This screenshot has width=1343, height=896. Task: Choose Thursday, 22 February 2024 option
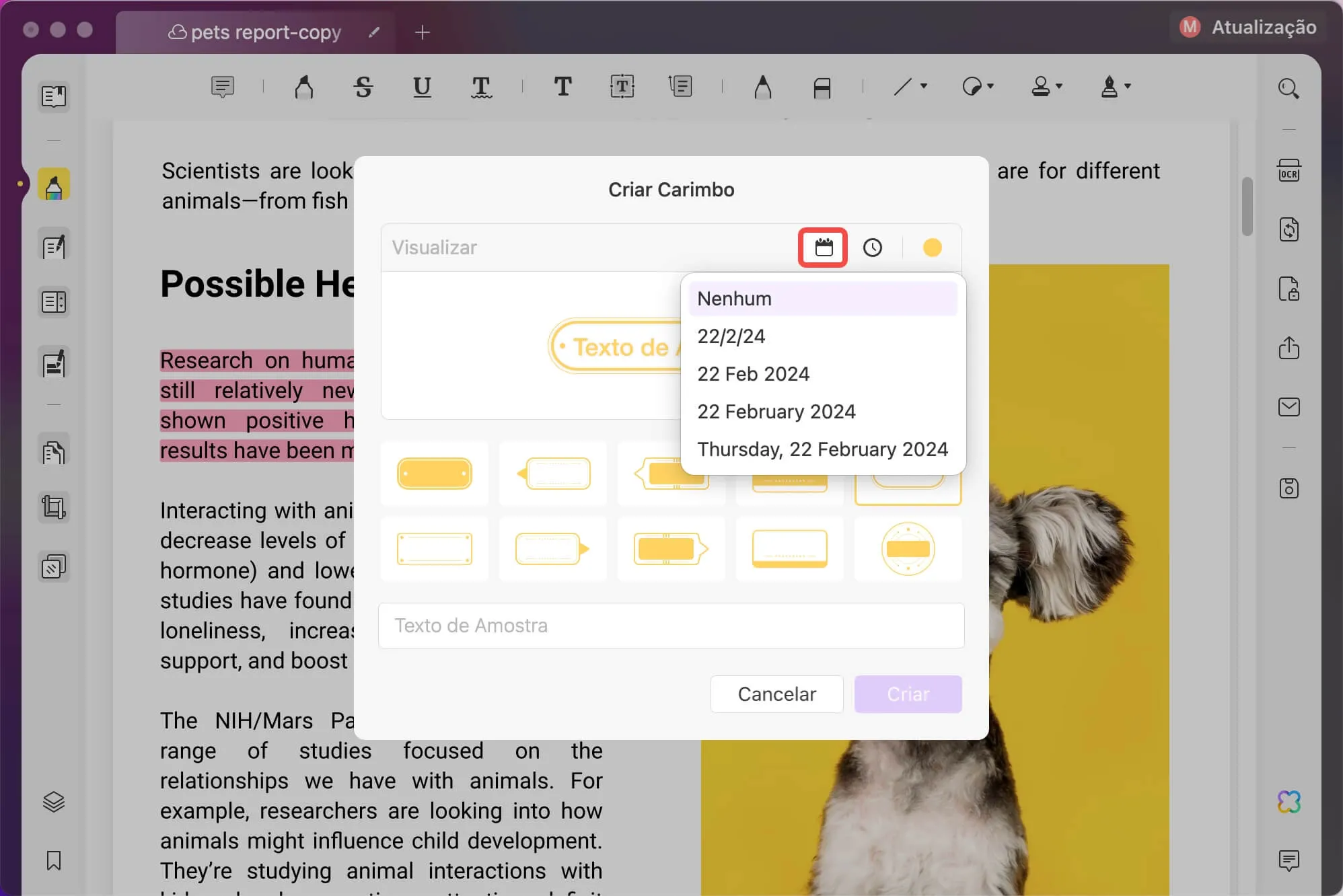(822, 449)
